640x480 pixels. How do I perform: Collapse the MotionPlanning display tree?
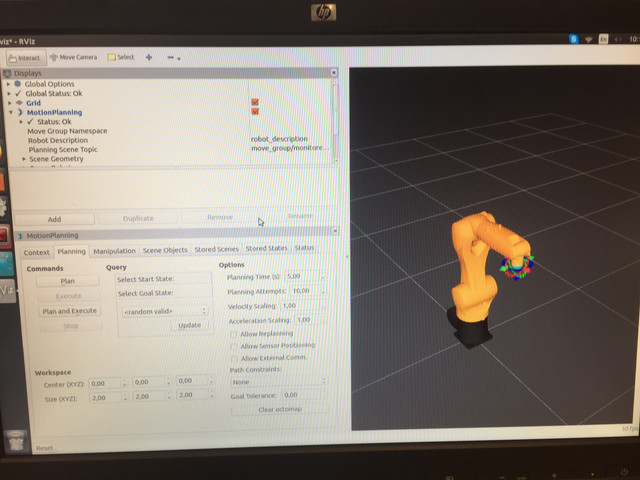pos(11,112)
